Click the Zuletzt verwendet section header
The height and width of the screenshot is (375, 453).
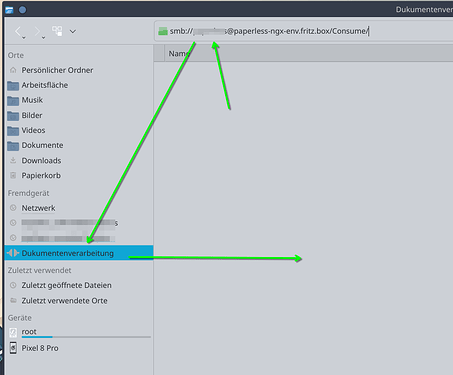[39, 270]
